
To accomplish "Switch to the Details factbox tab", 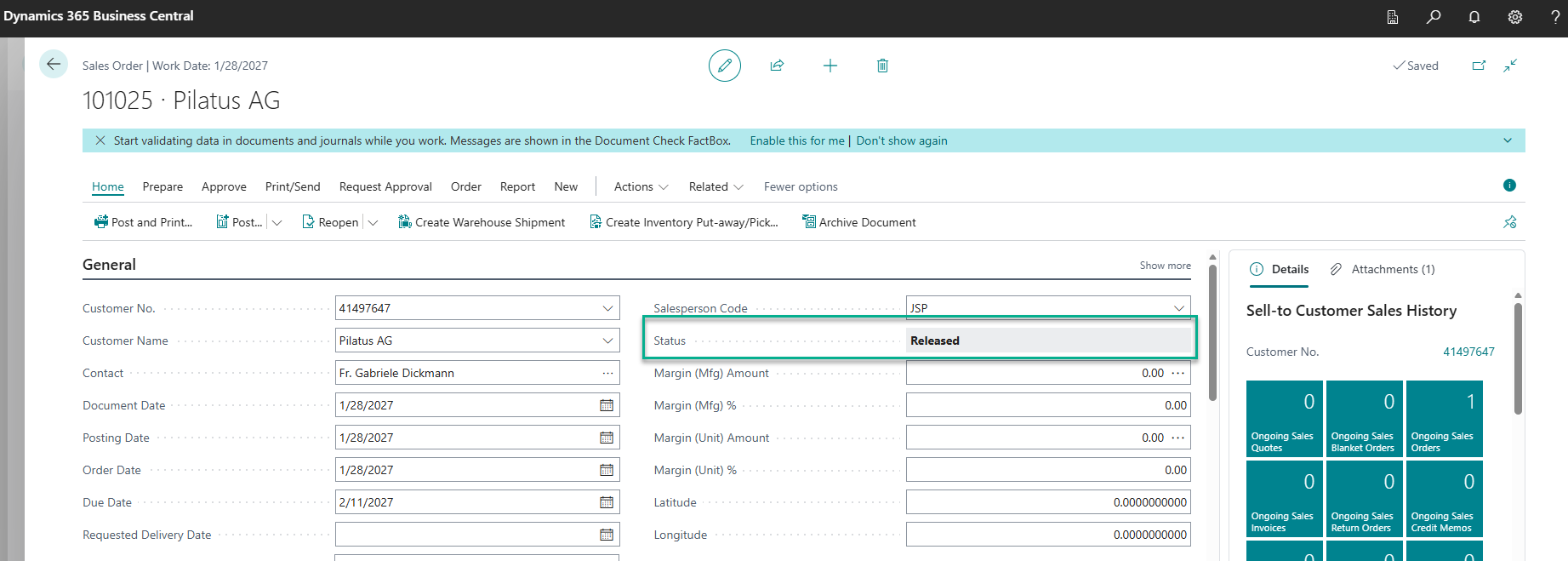I will coord(1280,269).
